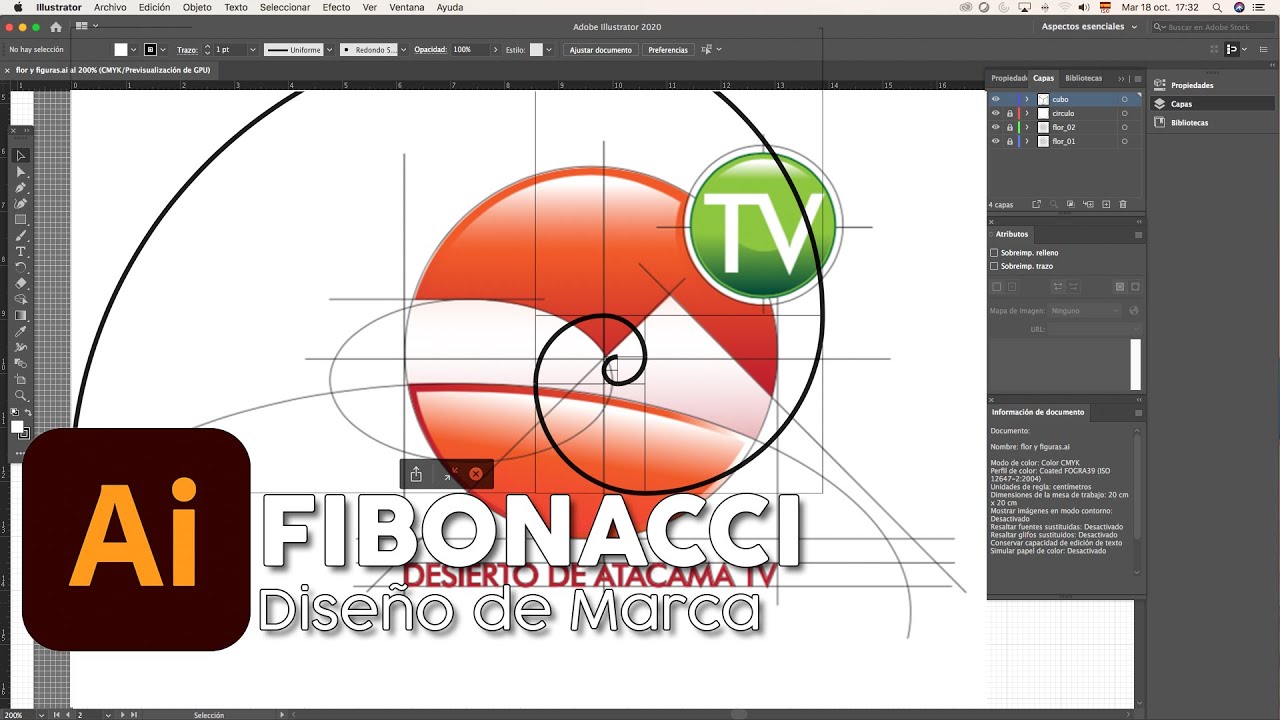Open the Efecto menu
The width and height of the screenshot is (1280, 720).
(x=336, y=7)
